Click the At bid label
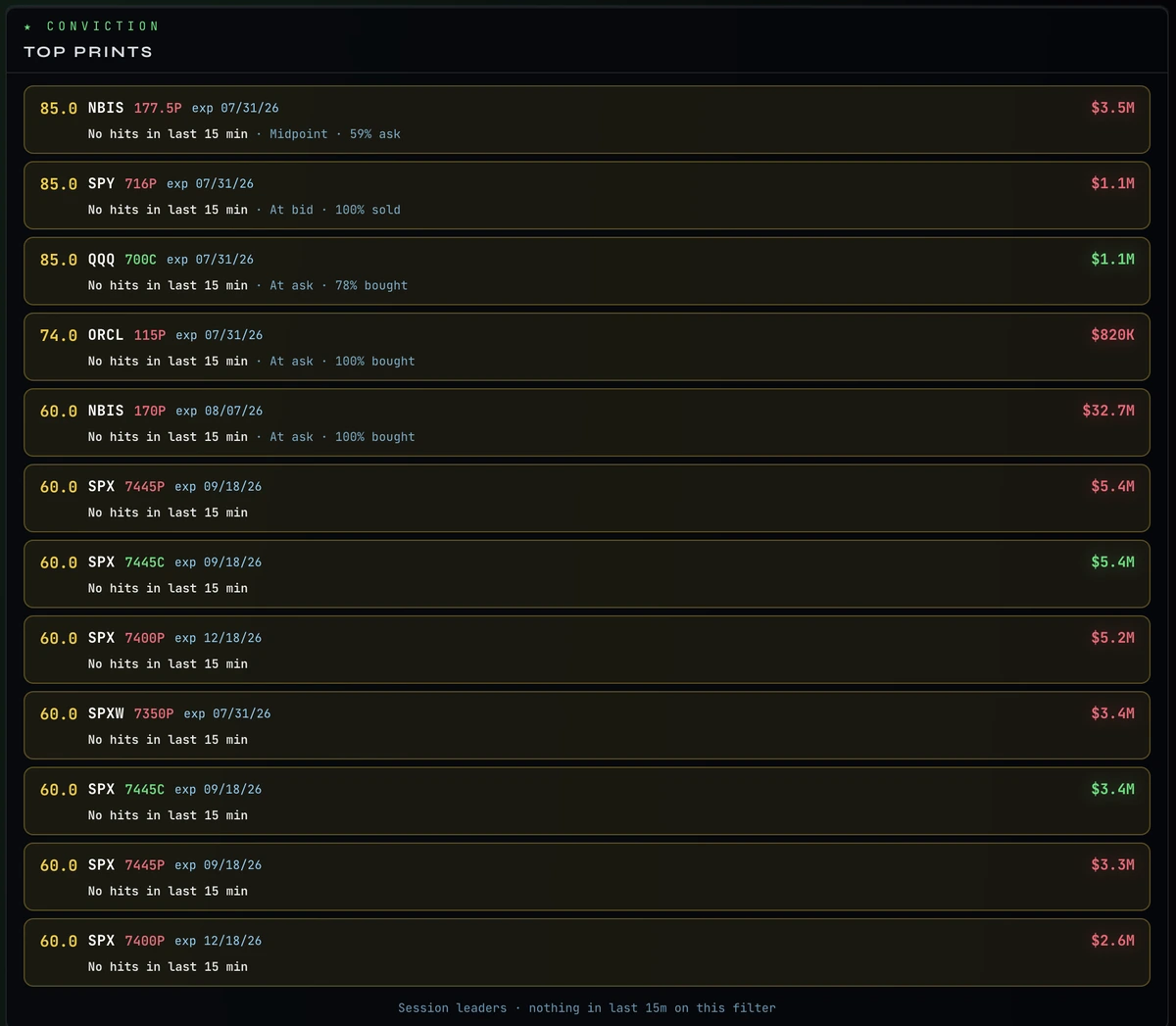The image size is (1176, 1026). 292,210
